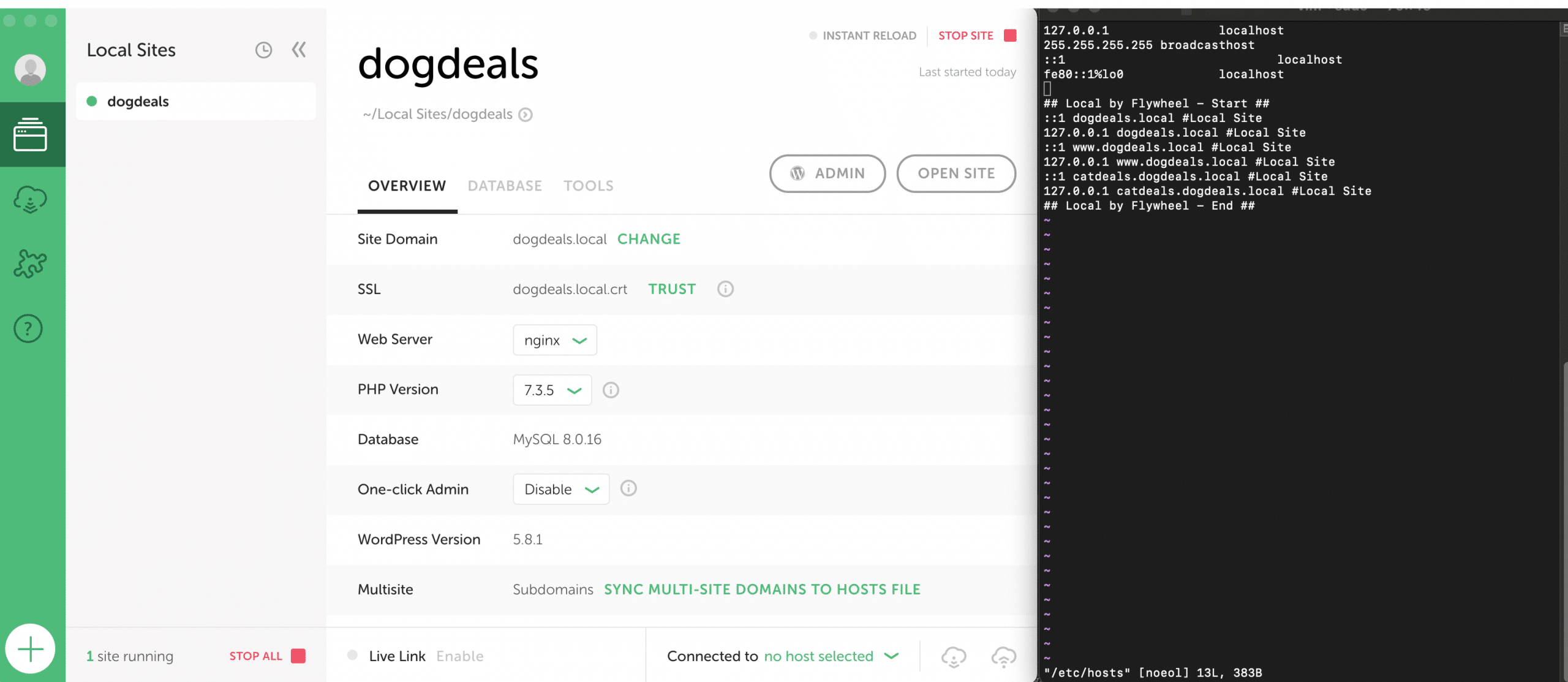
Task: Sort sites by recent with clock icon
Action: (x=263, y=50)
